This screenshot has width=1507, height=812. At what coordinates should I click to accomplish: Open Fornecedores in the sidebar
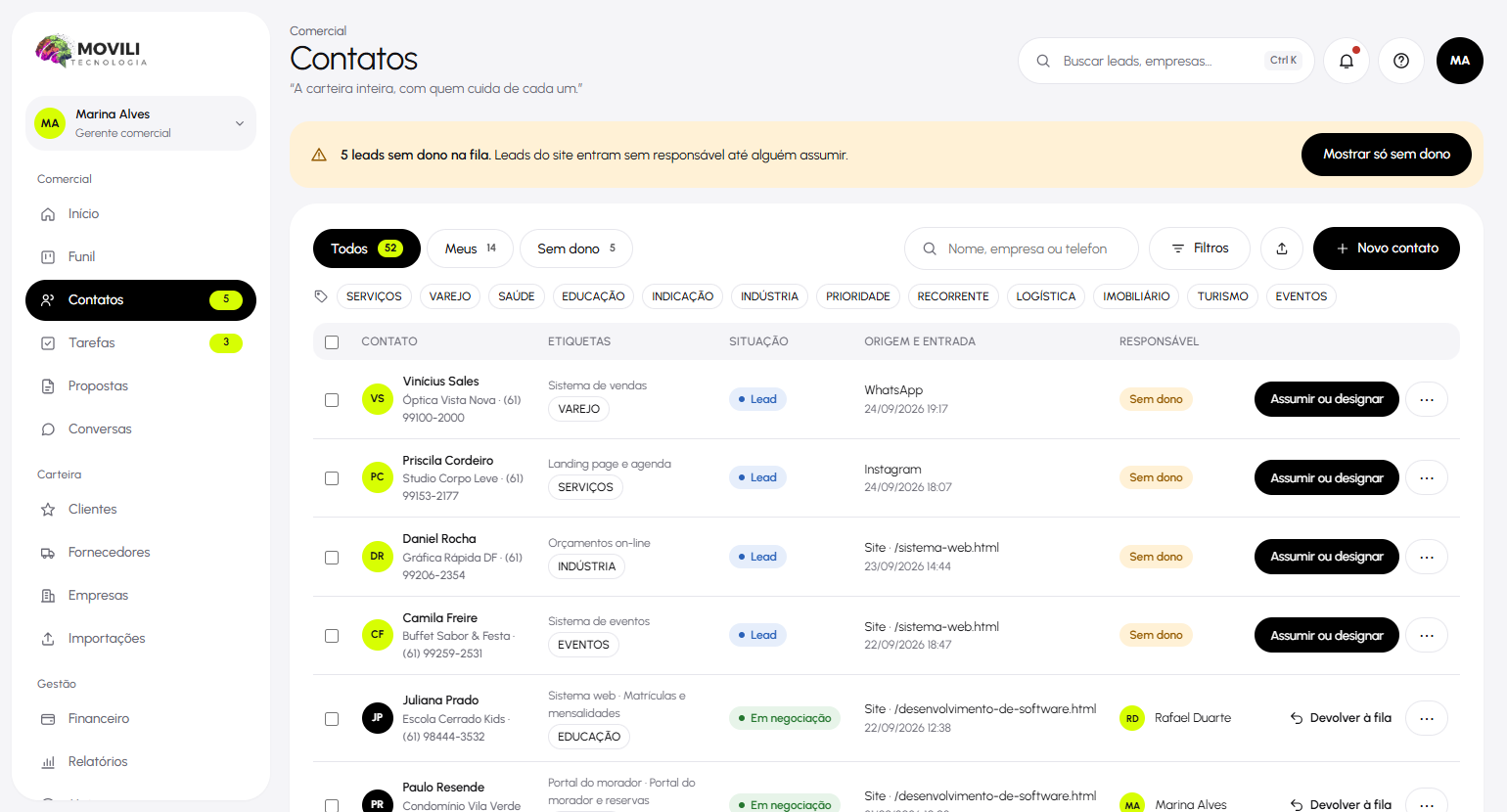tap(141, 553)
